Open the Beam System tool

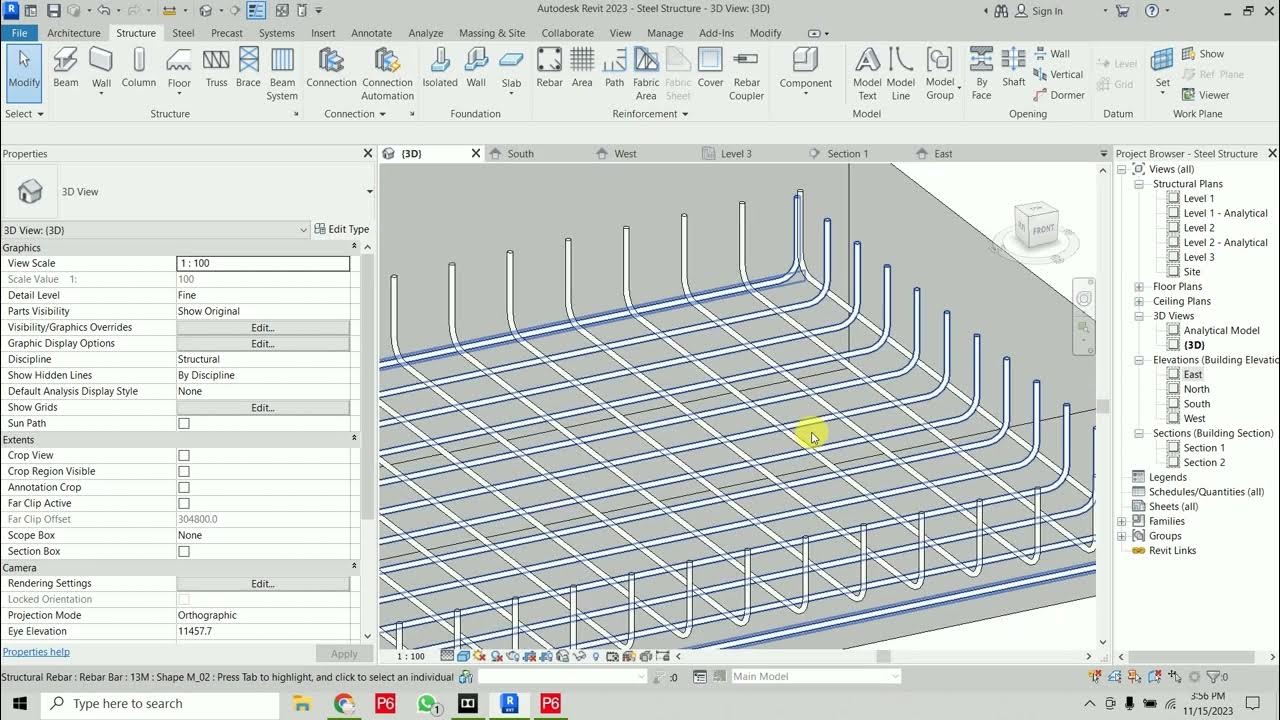tap(282, 74)
